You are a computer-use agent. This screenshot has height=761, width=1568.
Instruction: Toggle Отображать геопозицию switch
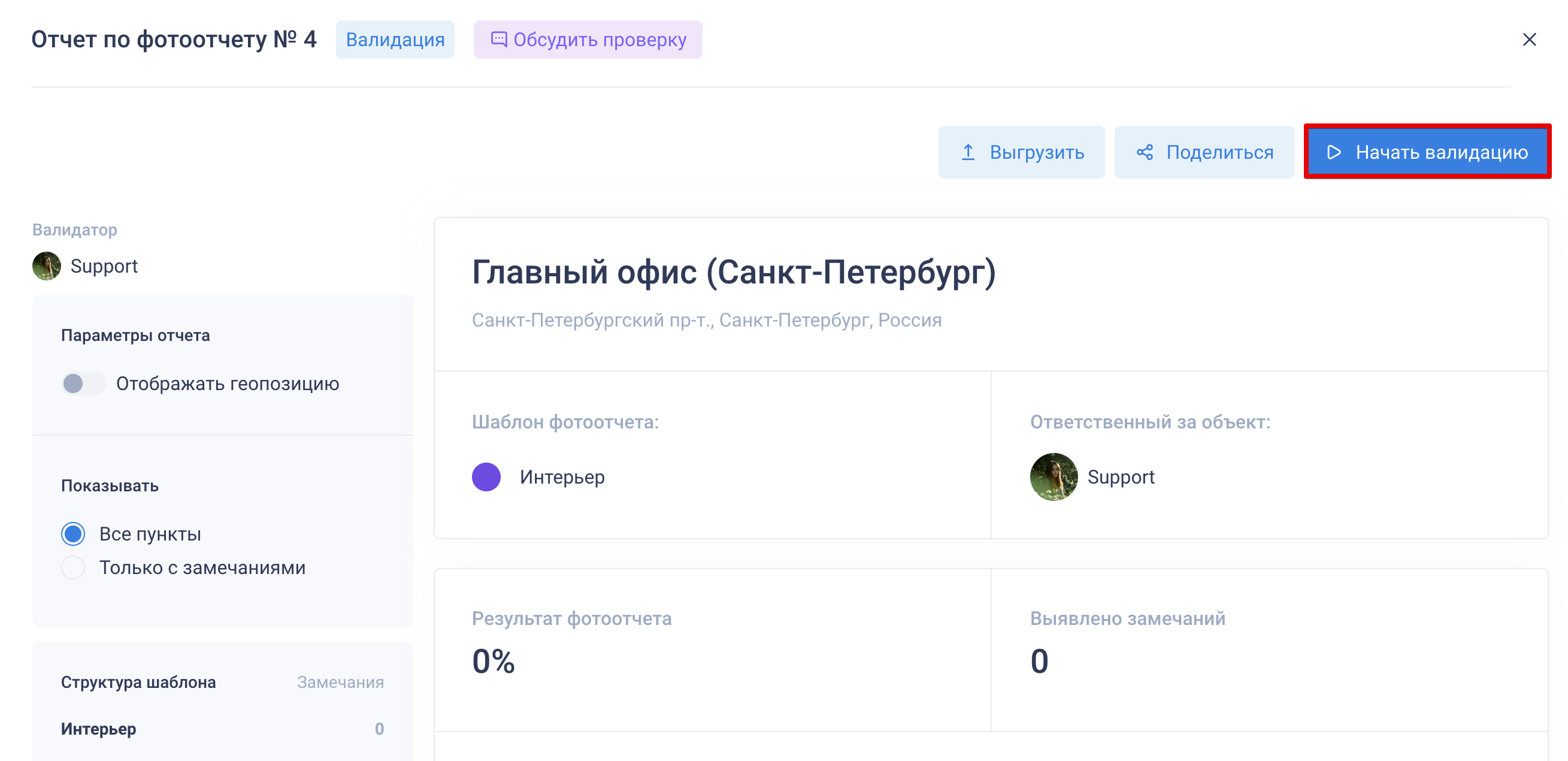click(x=83, y=383)
